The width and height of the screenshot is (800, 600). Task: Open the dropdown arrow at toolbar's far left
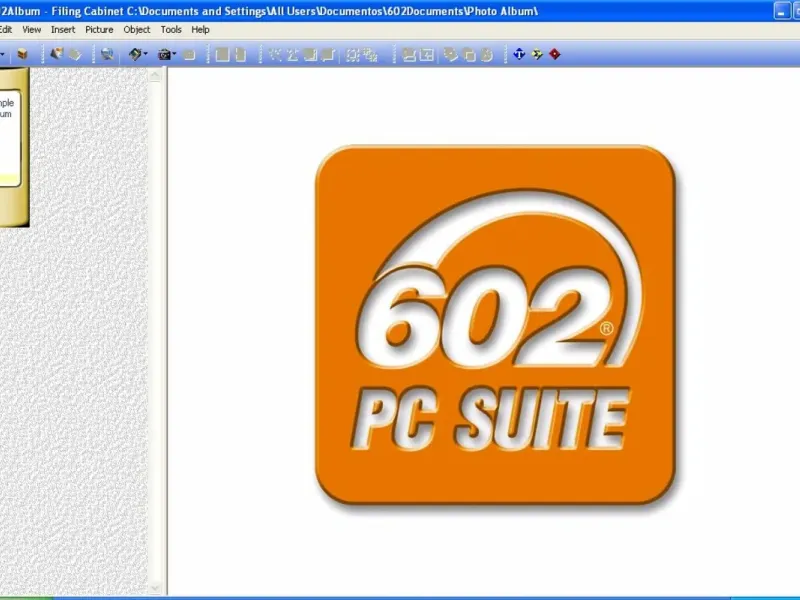(x=3, y=54)
